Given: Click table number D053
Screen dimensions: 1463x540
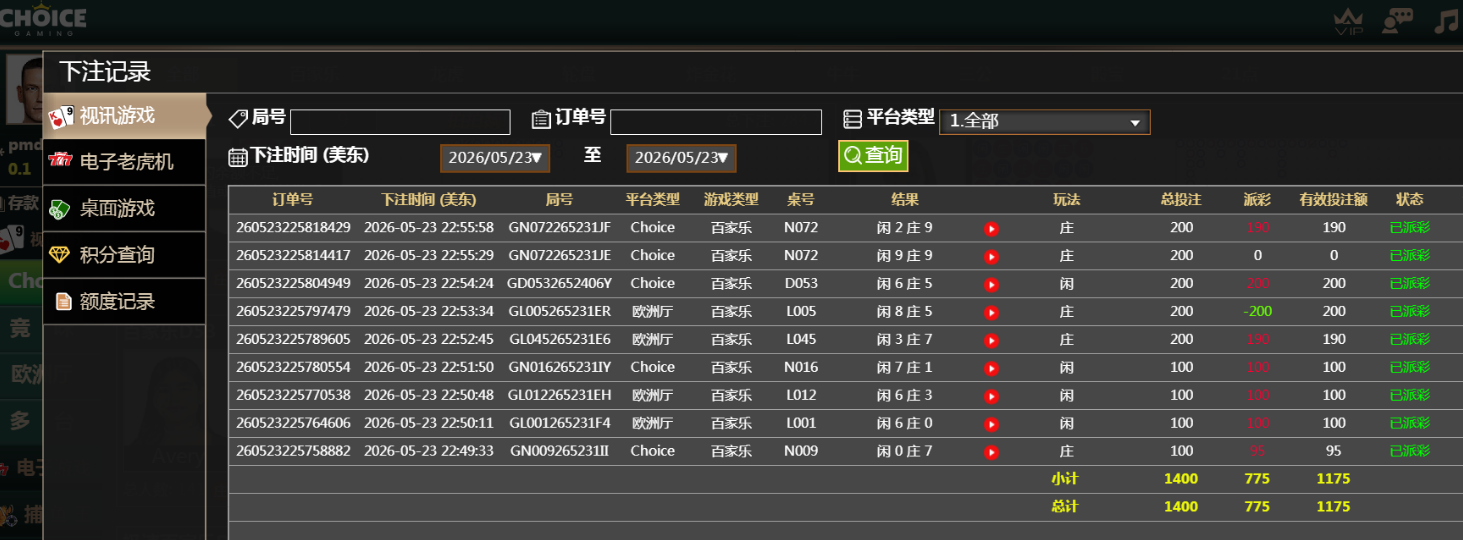Looking at the screenshot, I should pyautogui.click(x=801, y=283).
